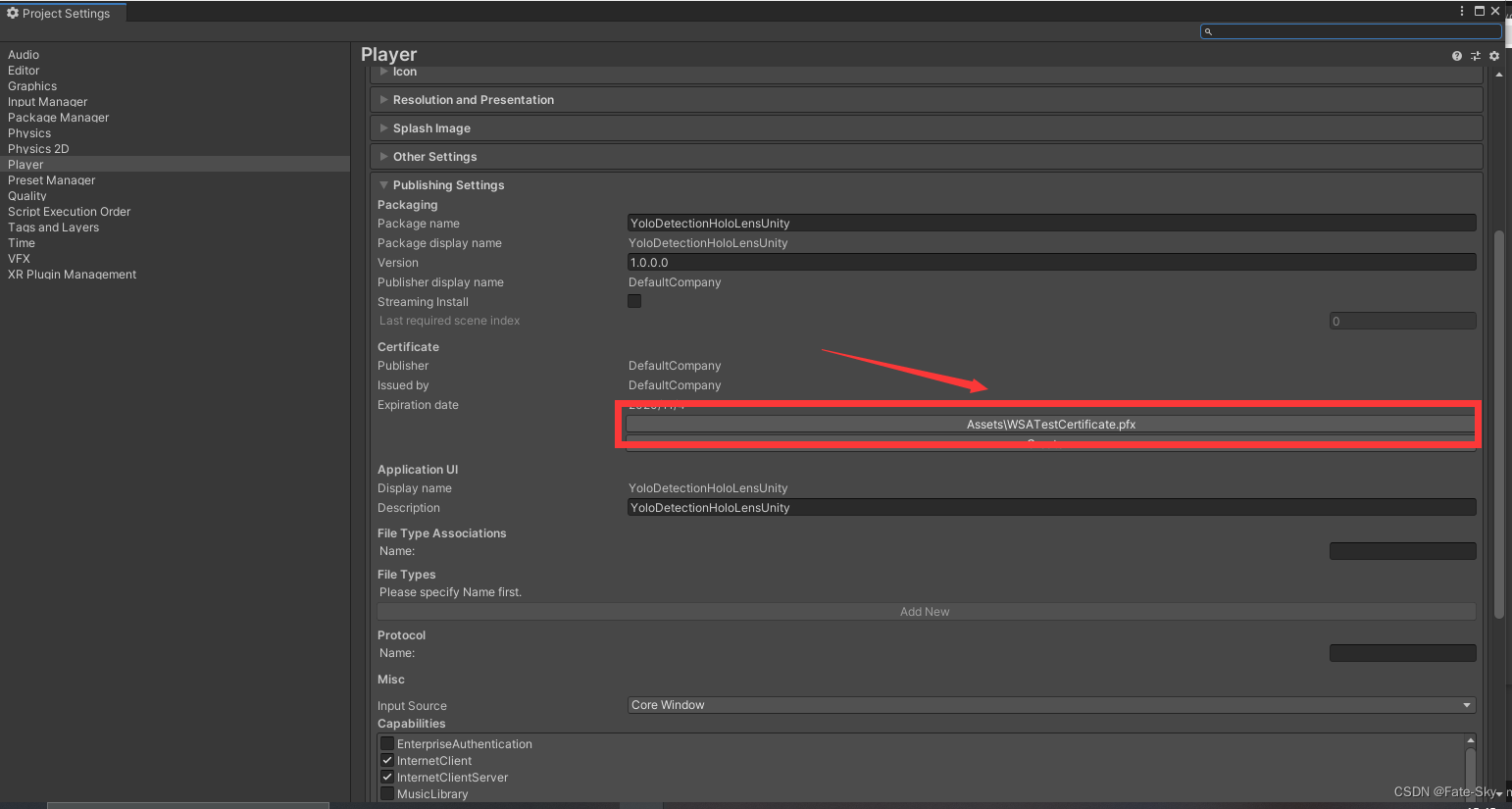Click the Player panel vertical scrollbar
Screen dimensions: 1512x809
point(1498,424)
